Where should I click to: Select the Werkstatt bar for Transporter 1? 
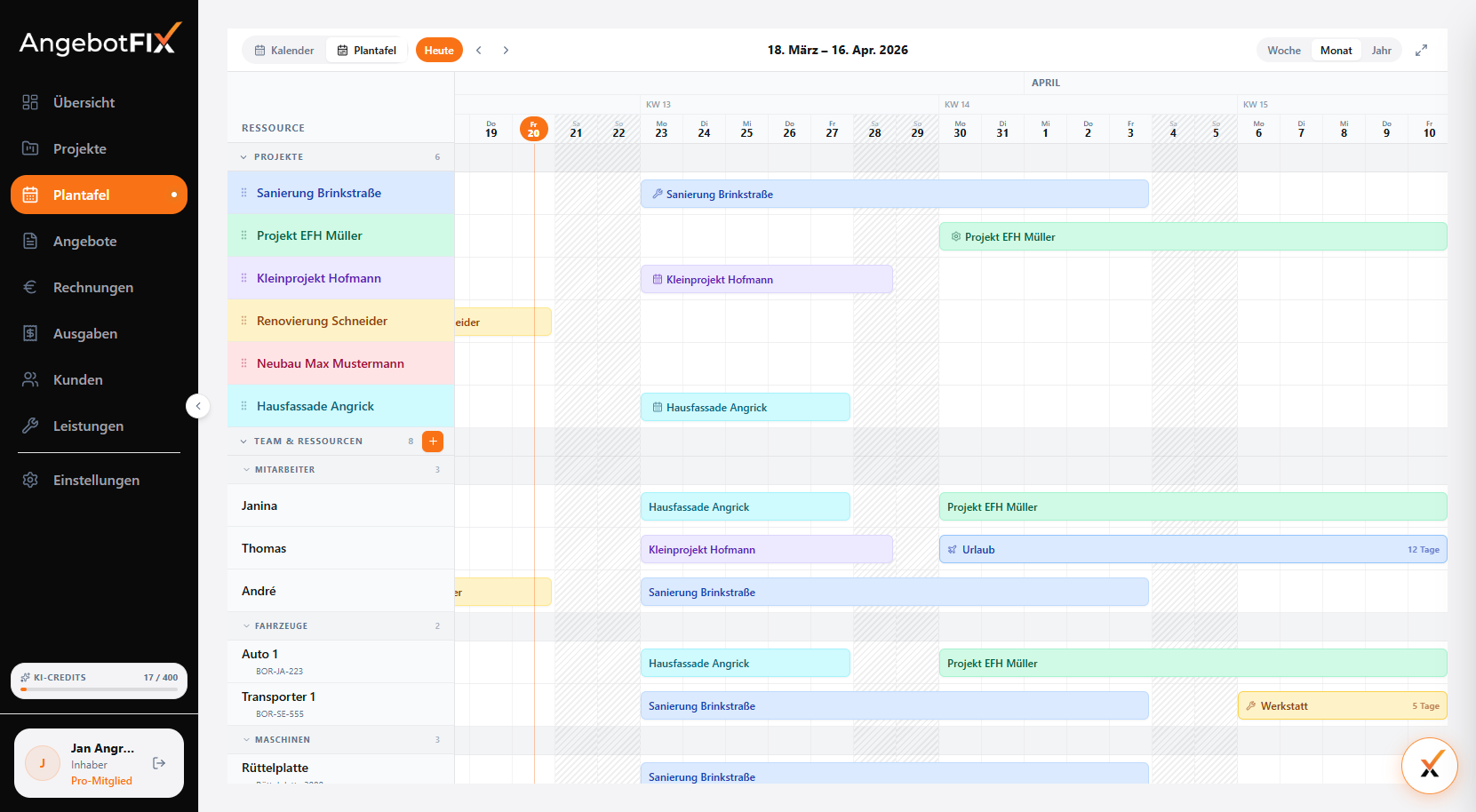coord(1341,706)
